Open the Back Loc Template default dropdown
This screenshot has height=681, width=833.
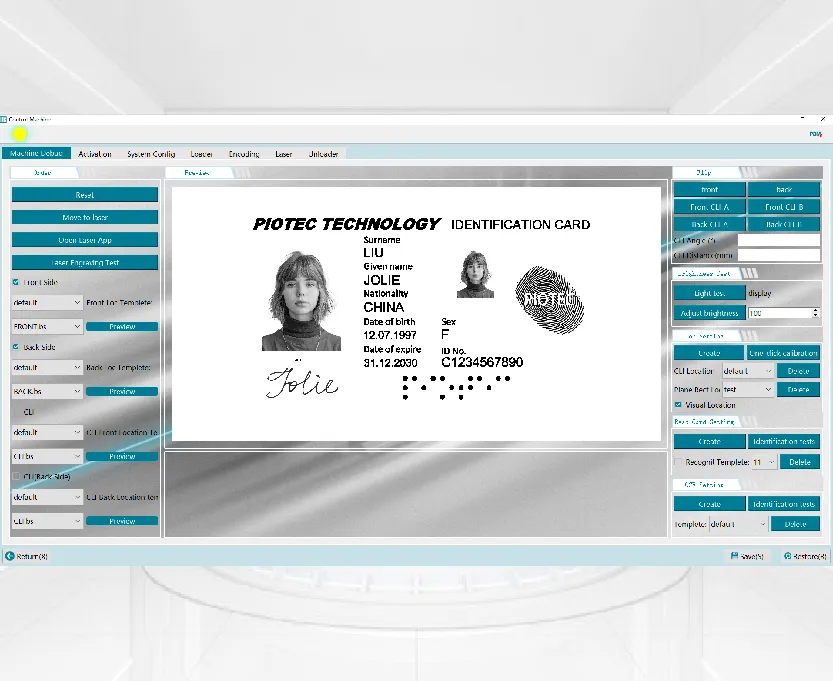click(x=47, y=368)
